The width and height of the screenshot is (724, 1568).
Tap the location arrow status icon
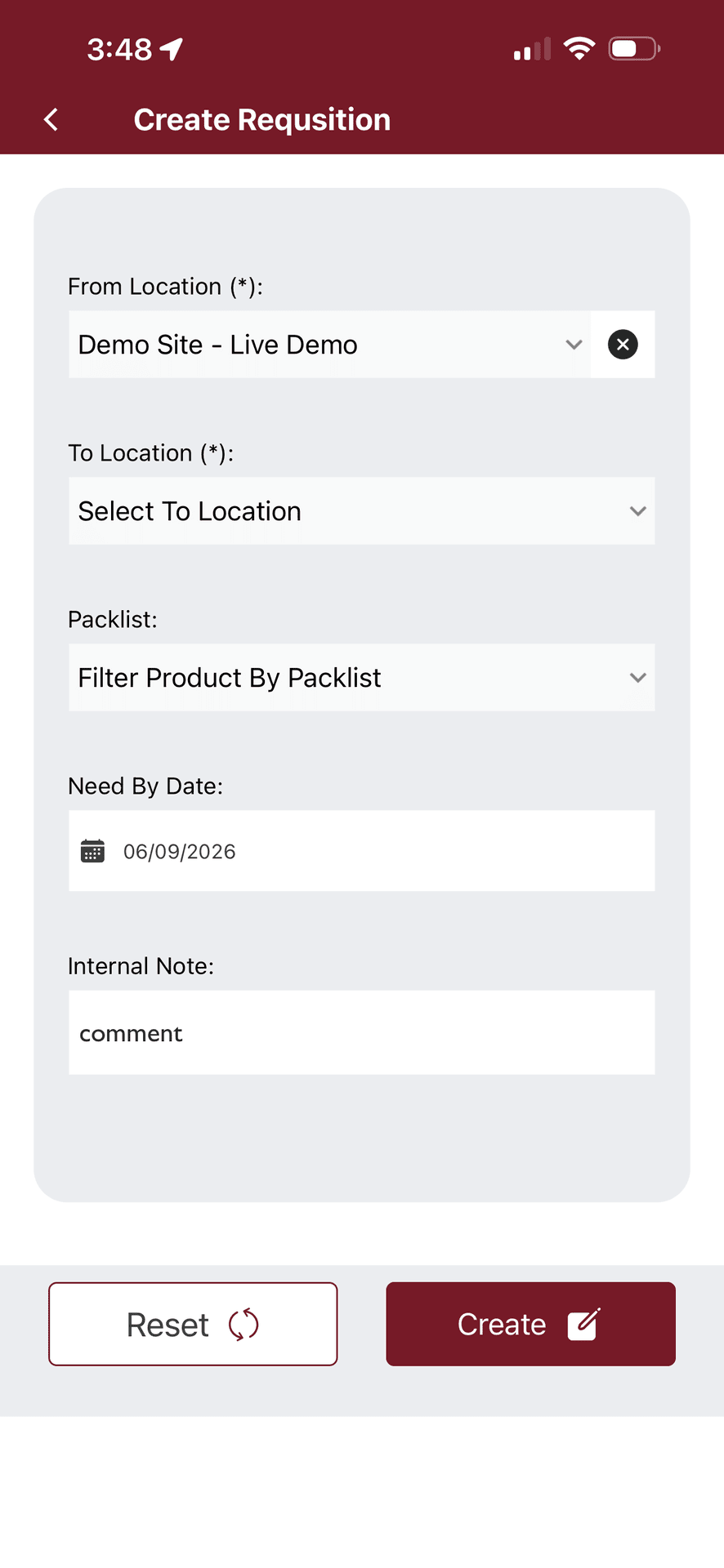click(172, 50)
